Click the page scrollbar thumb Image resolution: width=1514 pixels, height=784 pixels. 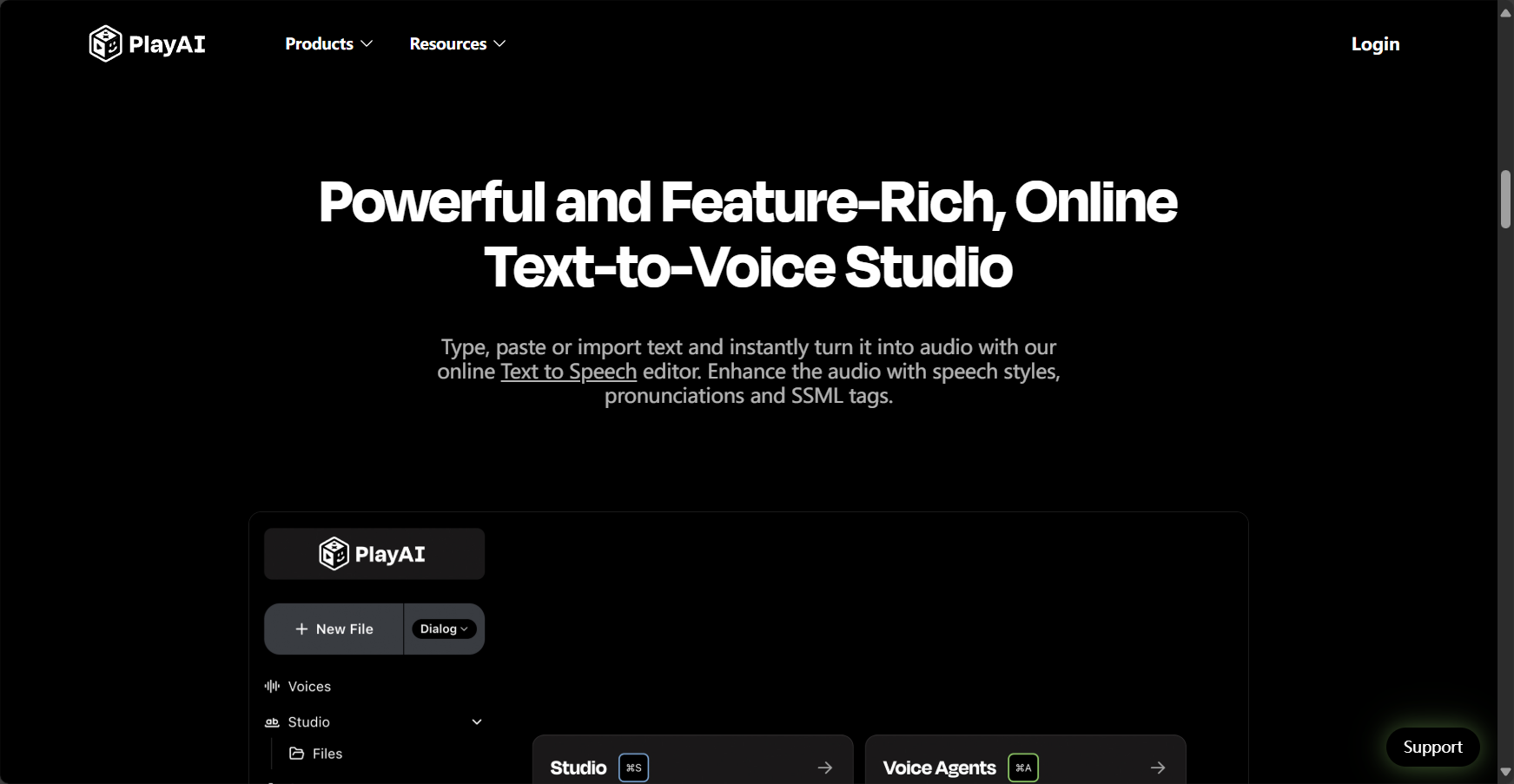click(1505, 200)
